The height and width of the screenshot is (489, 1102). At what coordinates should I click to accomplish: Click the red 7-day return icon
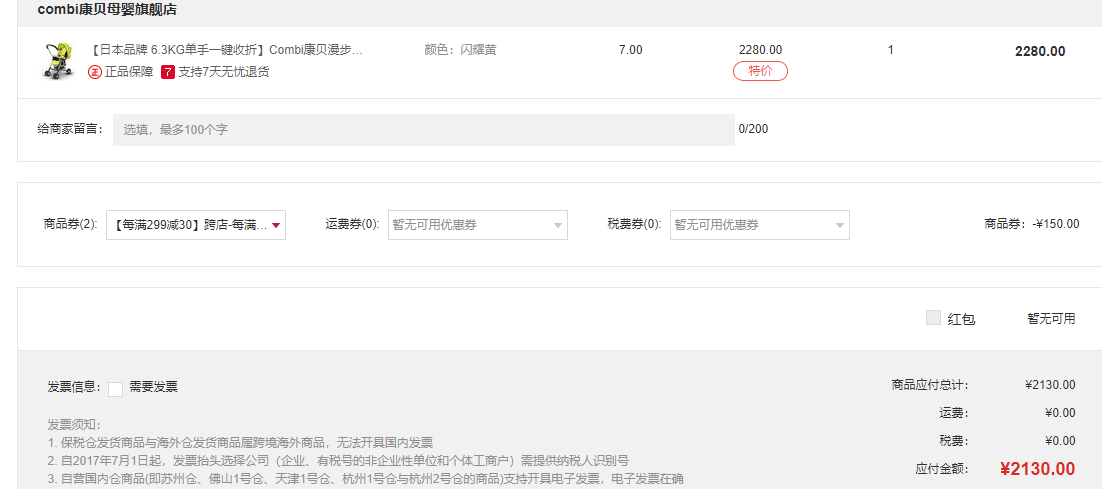pos(168,72)
